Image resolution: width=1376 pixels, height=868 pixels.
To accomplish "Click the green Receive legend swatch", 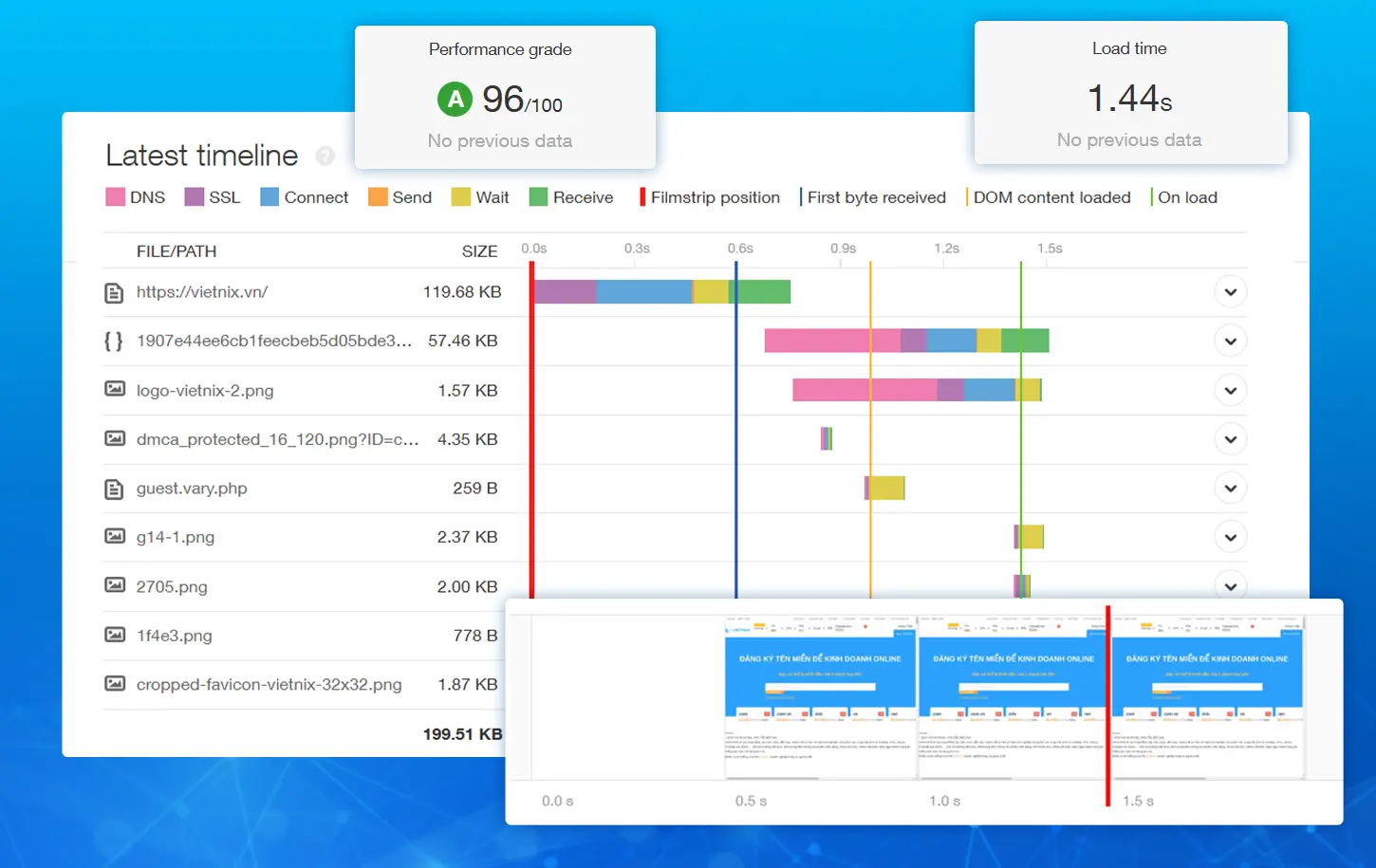I will click(x=538, y=197).
